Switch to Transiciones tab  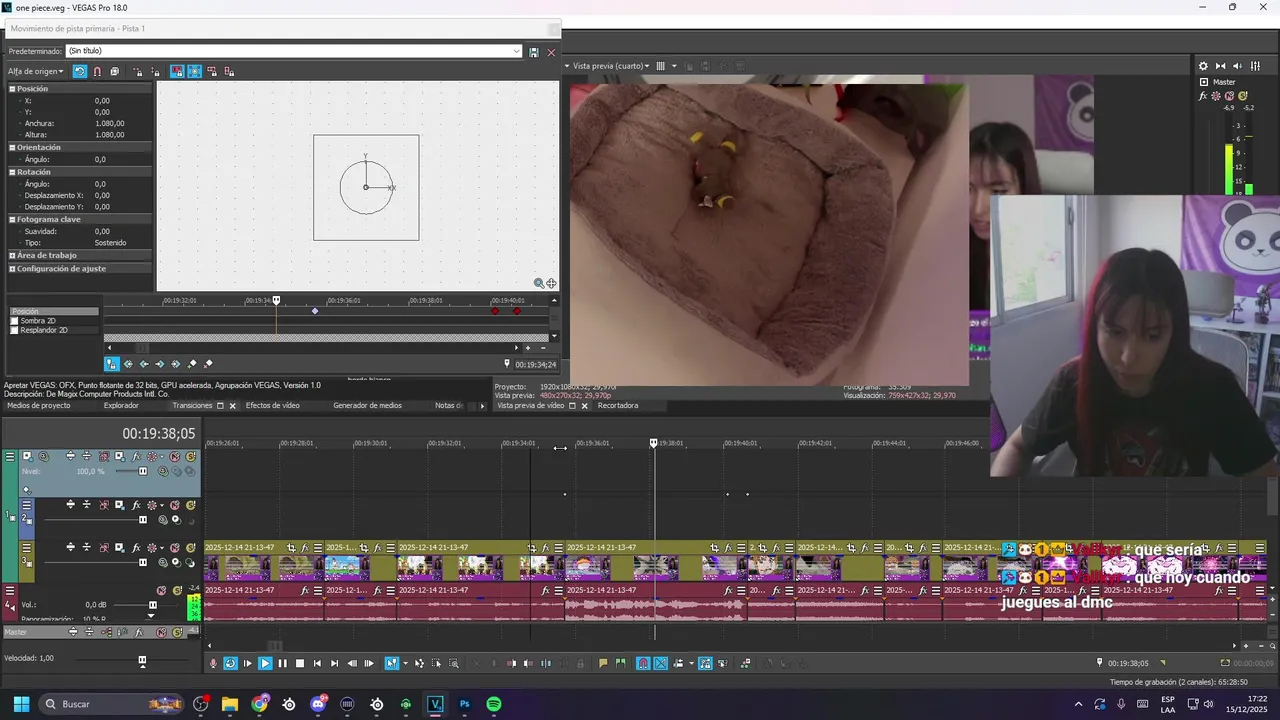(192, 406)
